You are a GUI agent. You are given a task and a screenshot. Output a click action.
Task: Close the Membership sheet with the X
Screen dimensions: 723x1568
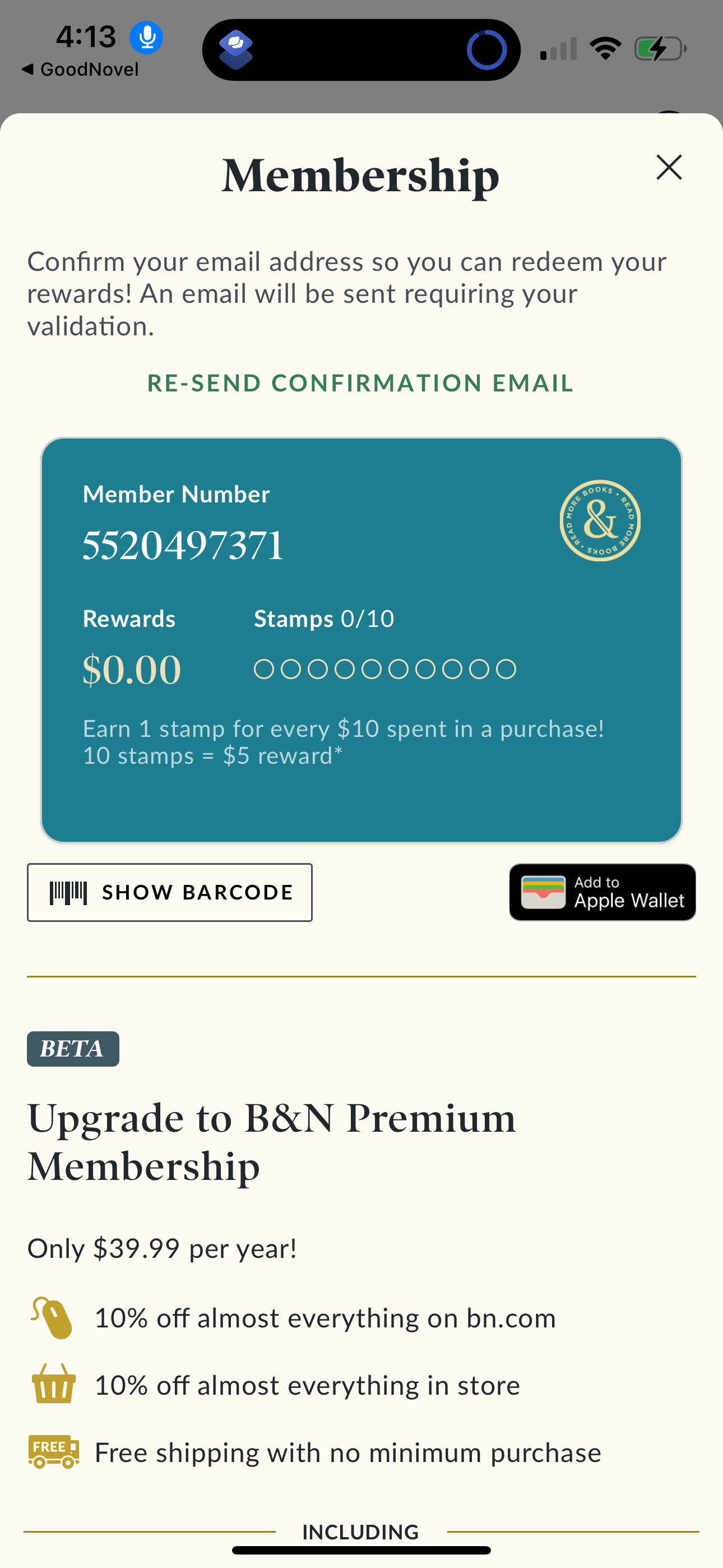click(x=669, y=167)
